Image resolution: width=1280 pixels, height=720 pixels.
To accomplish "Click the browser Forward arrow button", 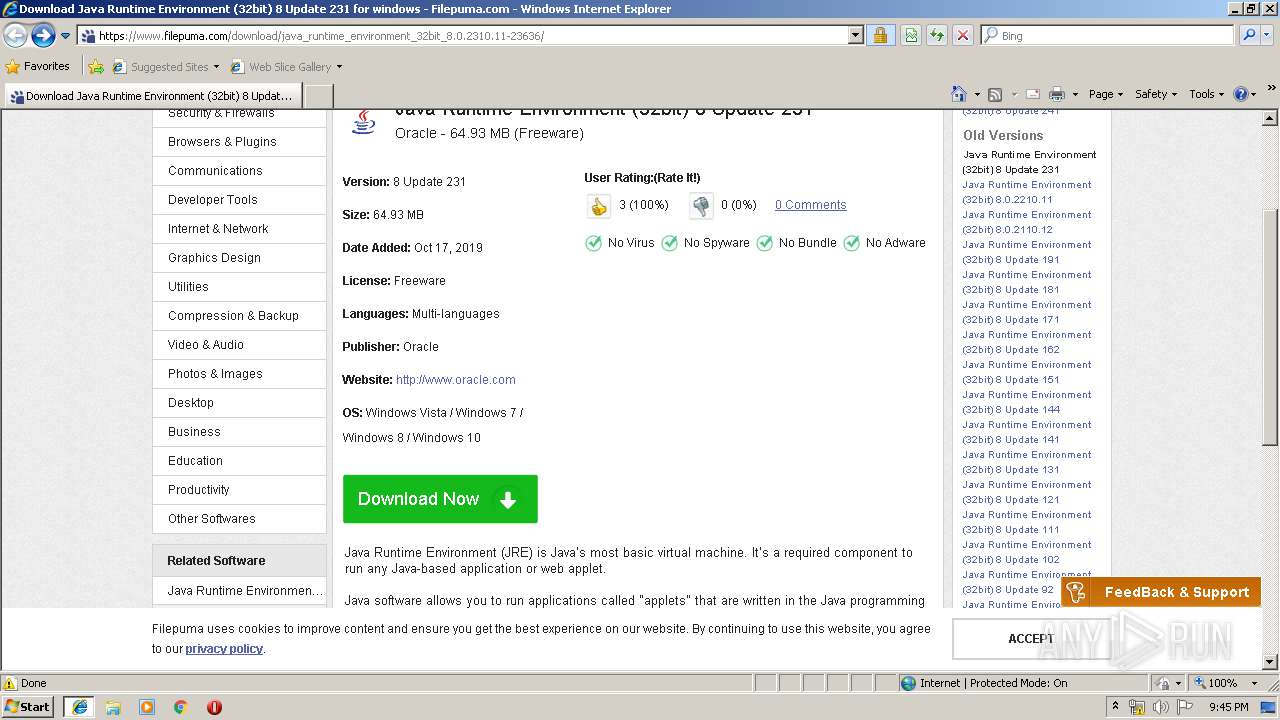I will 43,36.
